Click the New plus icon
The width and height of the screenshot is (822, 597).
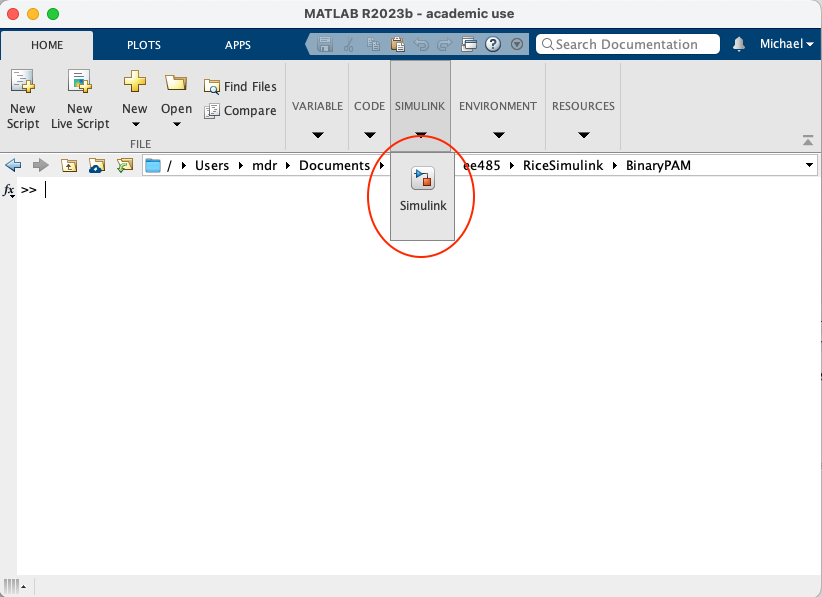tap(135, 81)
